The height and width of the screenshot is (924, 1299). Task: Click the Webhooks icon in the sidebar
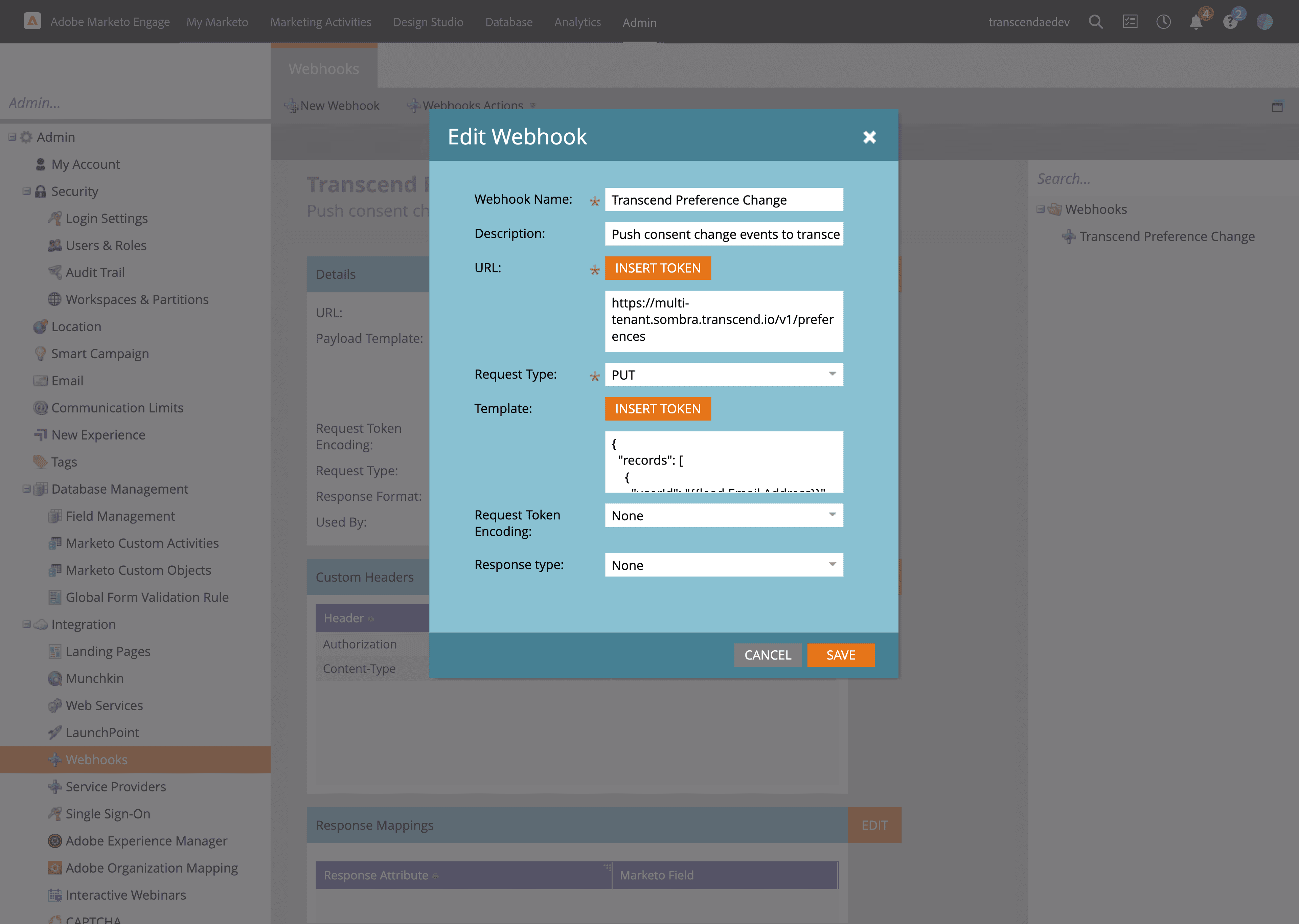[x=55, y=760]
